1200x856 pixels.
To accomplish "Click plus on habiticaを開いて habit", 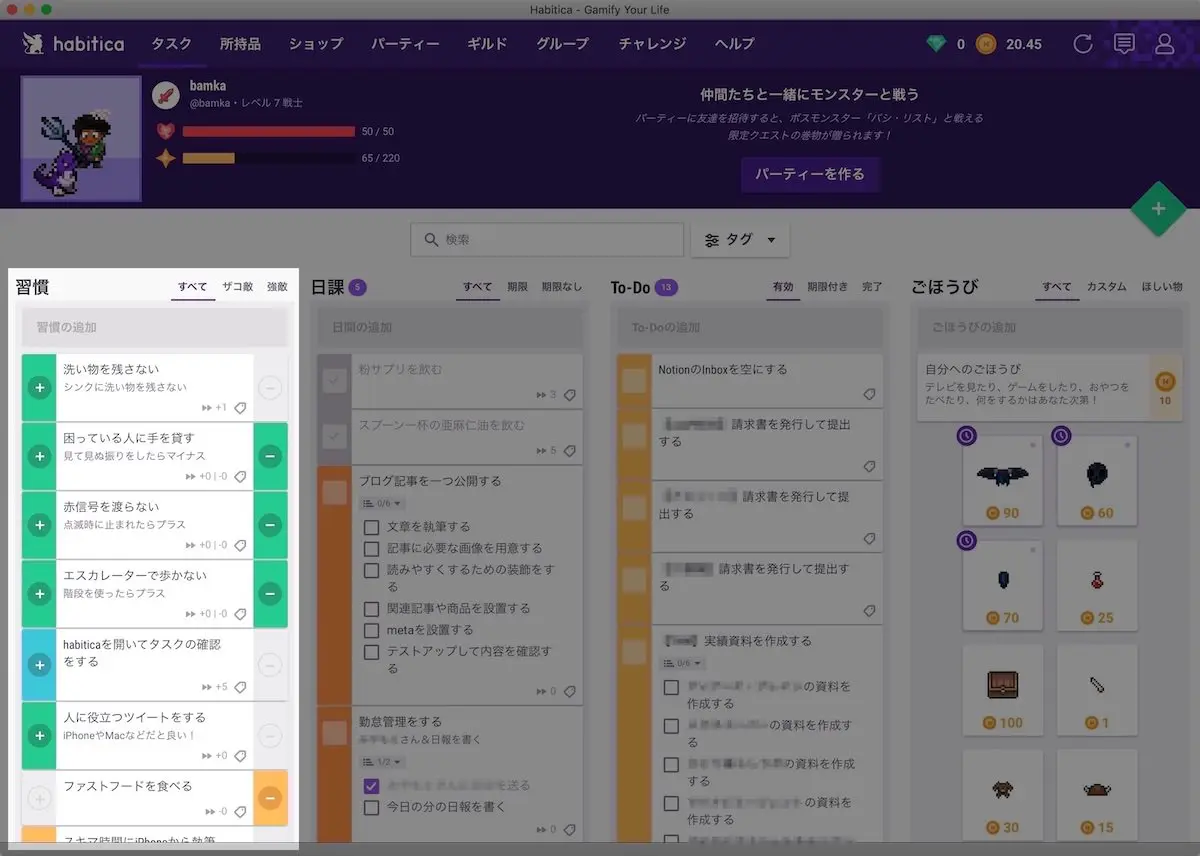I will click(x=39, y=665).
